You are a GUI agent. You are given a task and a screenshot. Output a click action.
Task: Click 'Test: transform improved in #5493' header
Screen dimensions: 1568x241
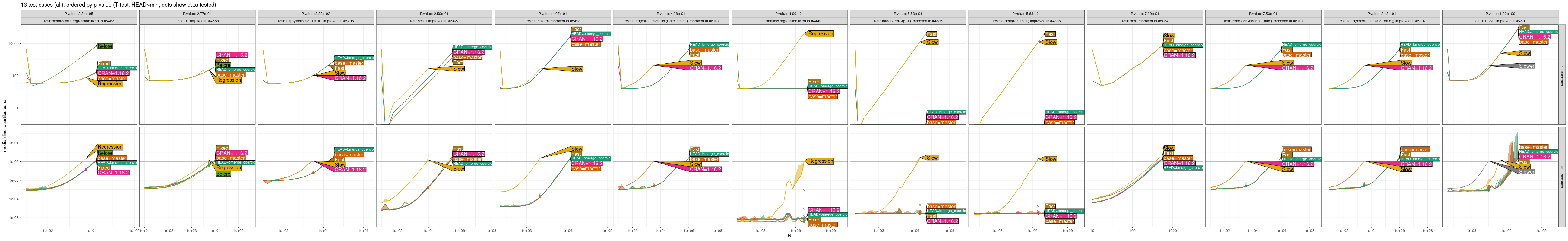coord(553,21)
